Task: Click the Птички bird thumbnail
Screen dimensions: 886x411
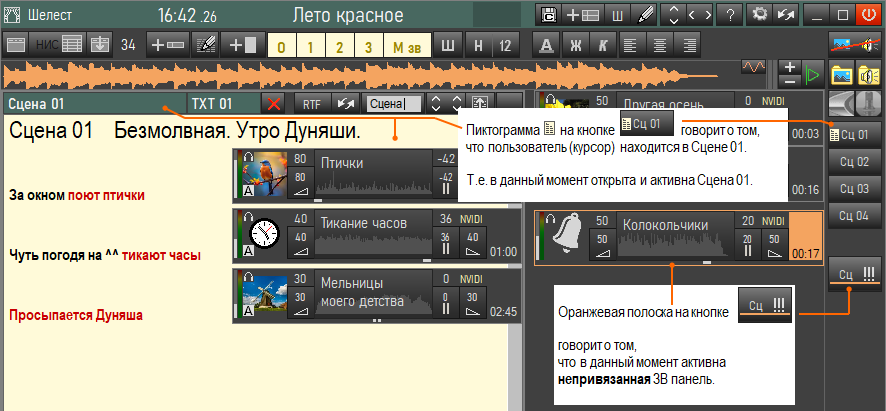Action: 264,175
